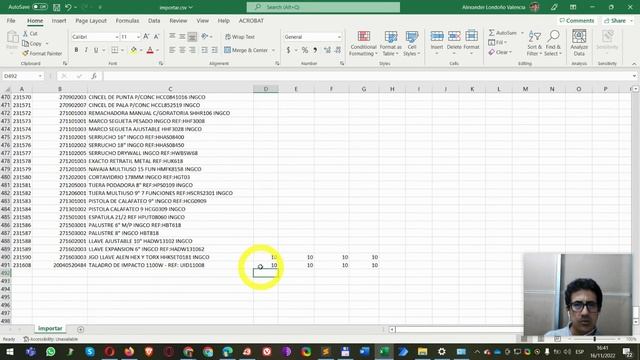Click the Font Color letter A icon

click(x=150, y=50)
